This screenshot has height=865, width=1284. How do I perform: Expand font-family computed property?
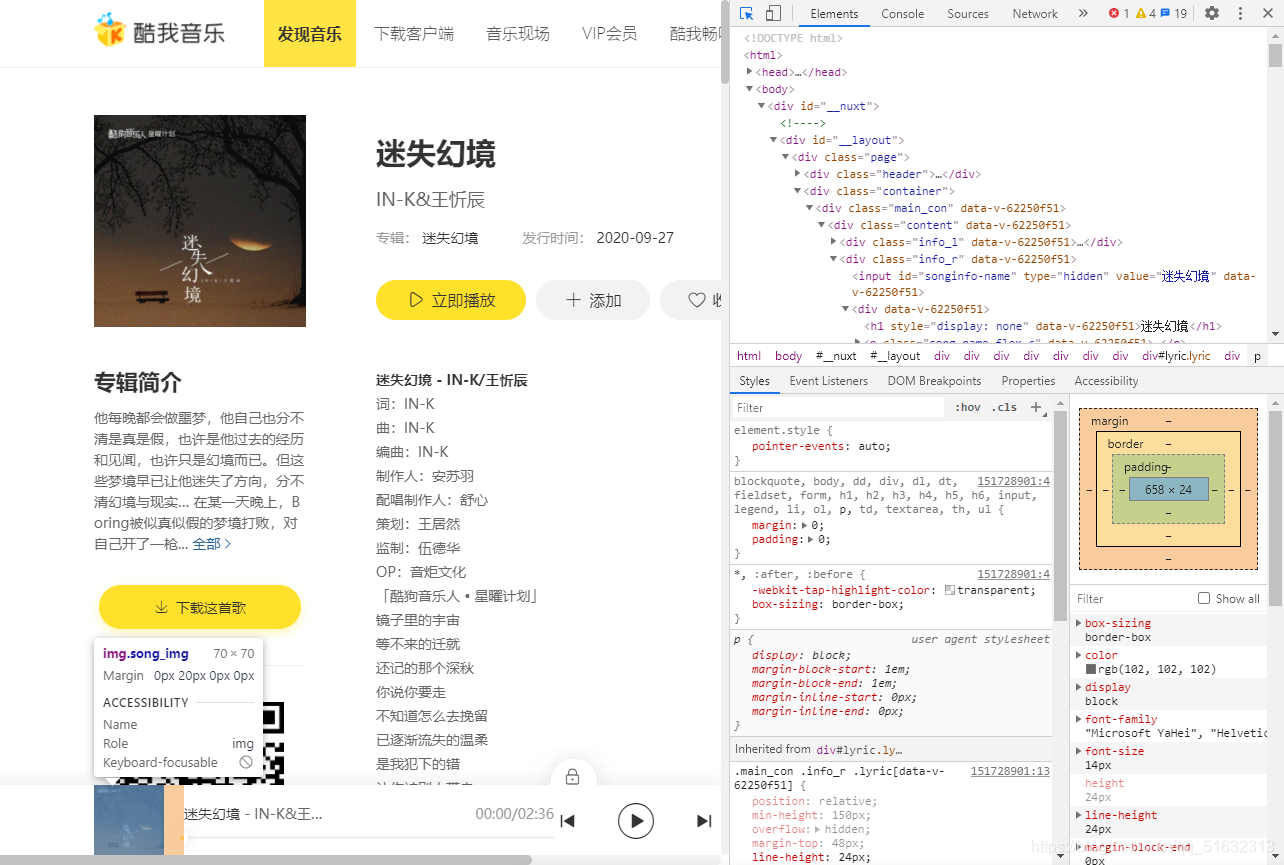click(x=1078, y=719)
